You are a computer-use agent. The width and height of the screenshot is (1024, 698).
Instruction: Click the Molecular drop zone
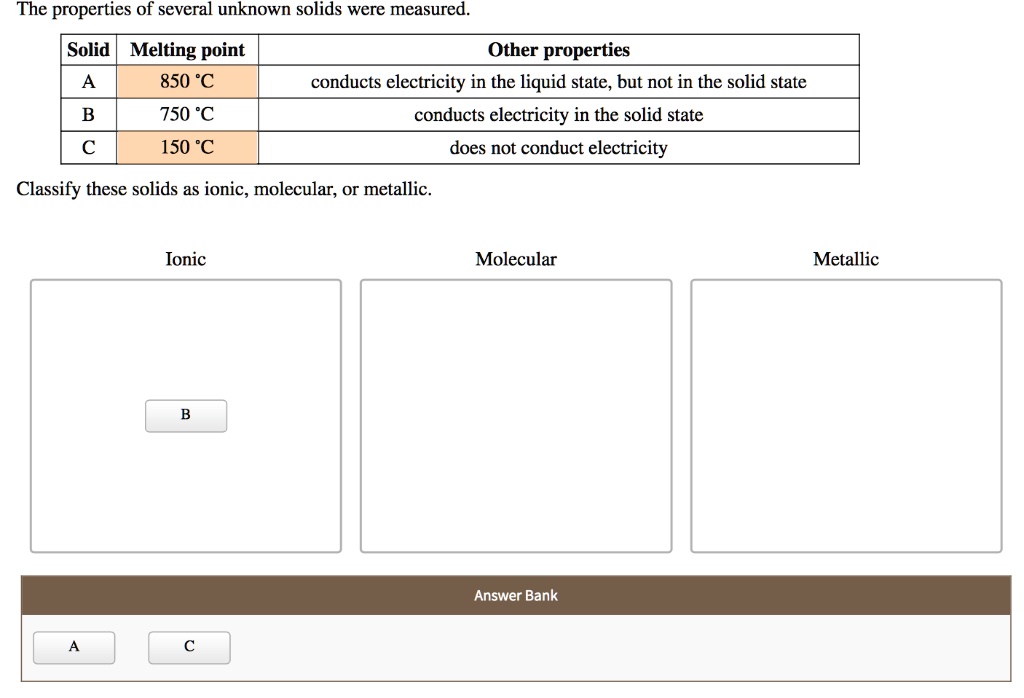(x=515, y=415)
